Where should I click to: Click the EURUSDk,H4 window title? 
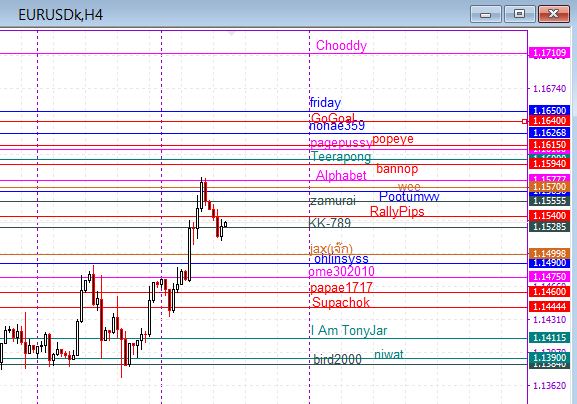point(60,15)
